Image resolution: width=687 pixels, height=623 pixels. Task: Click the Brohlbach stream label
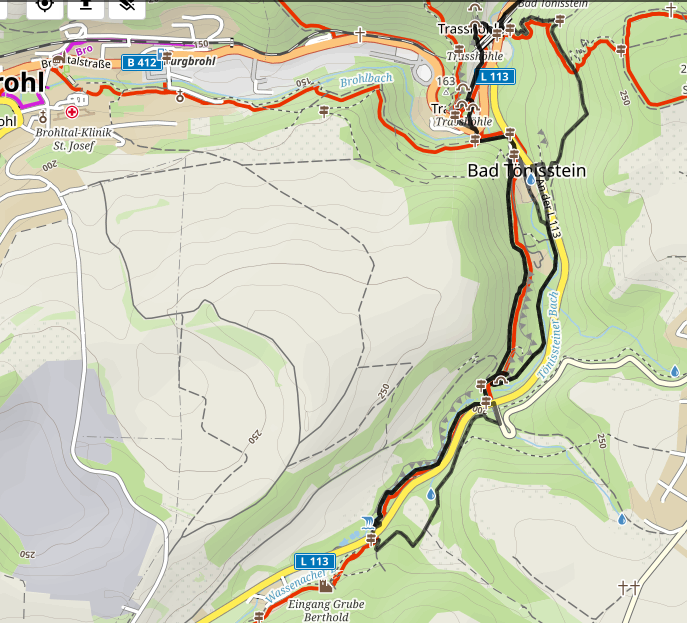pyautogui.click(x=366, y=80)
